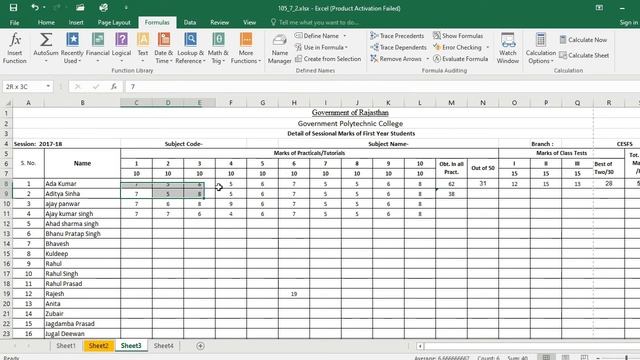640x360 pixels.
Task: Open the undo history dropdown arrow
Action: click(x=44, y=8)
